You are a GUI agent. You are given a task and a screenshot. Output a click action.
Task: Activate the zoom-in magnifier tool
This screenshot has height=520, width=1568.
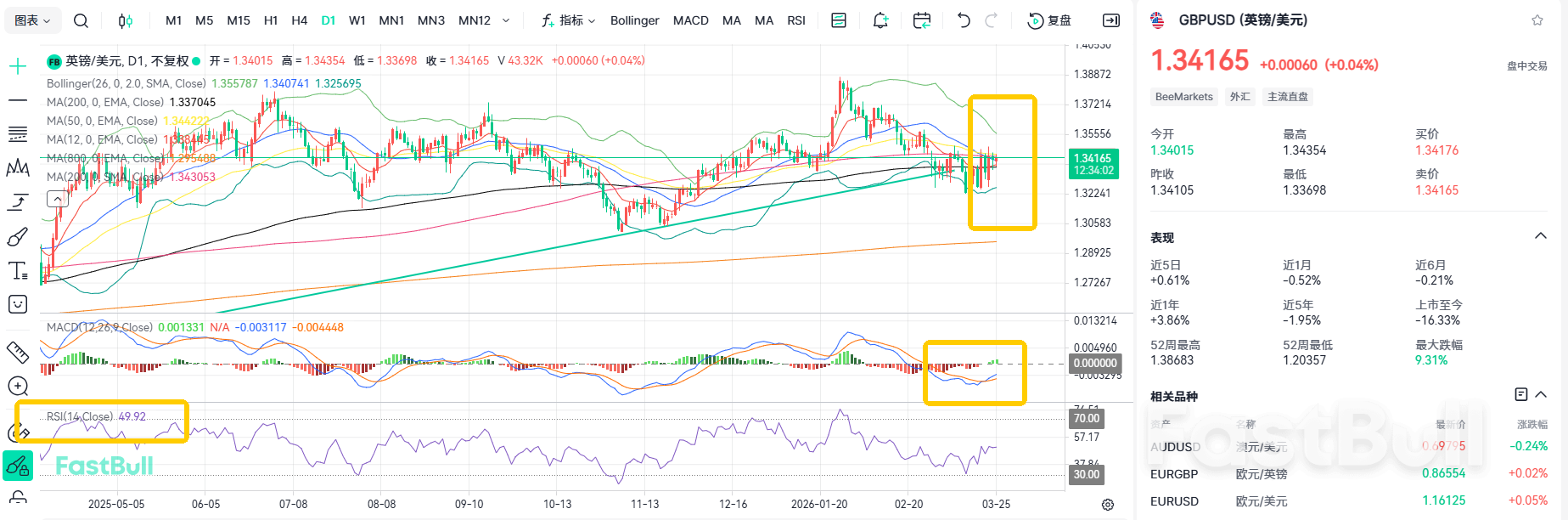(18, 386)
